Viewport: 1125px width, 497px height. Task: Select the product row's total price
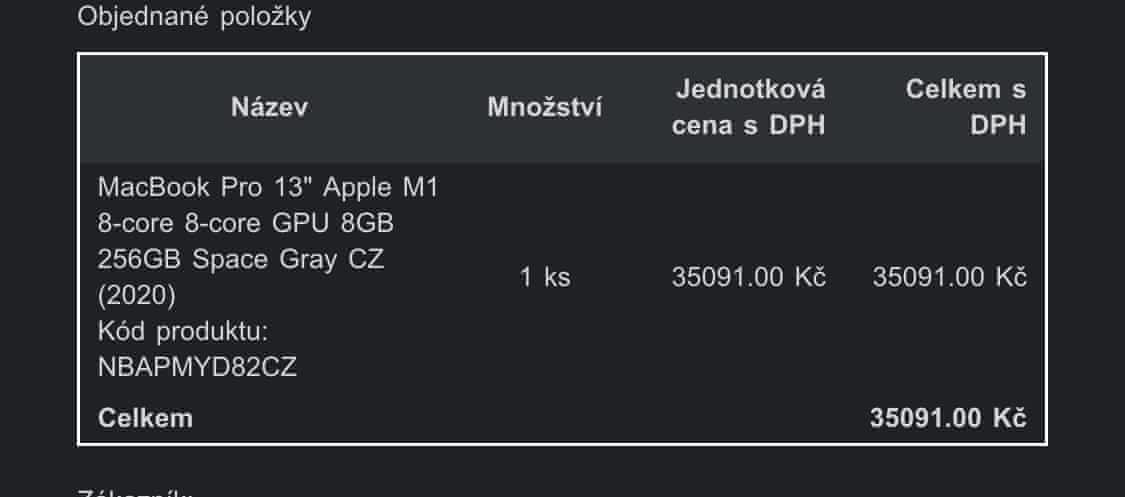tap(949, 277)
